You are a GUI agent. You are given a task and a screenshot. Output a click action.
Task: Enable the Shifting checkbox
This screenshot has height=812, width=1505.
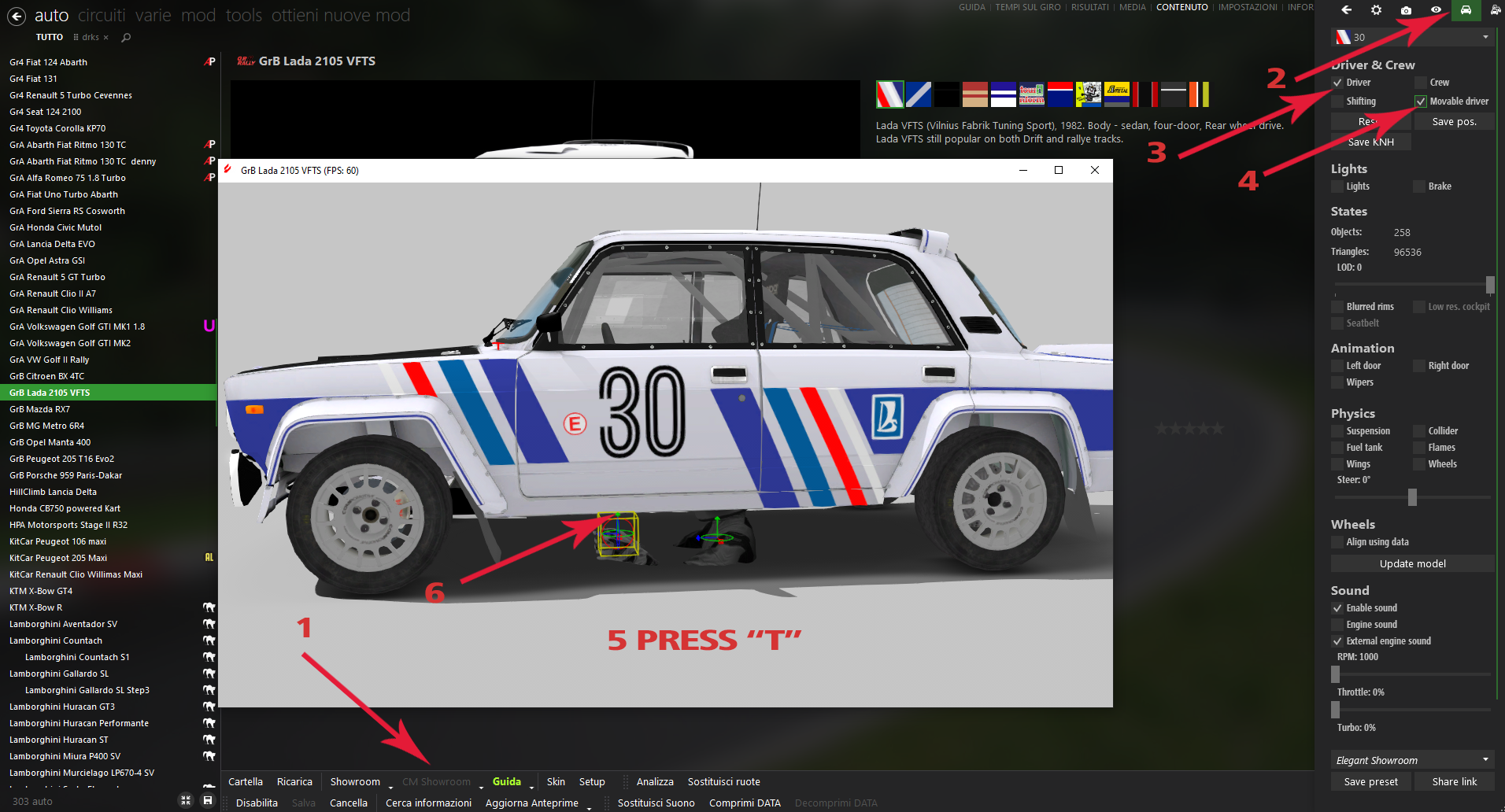1337,101
